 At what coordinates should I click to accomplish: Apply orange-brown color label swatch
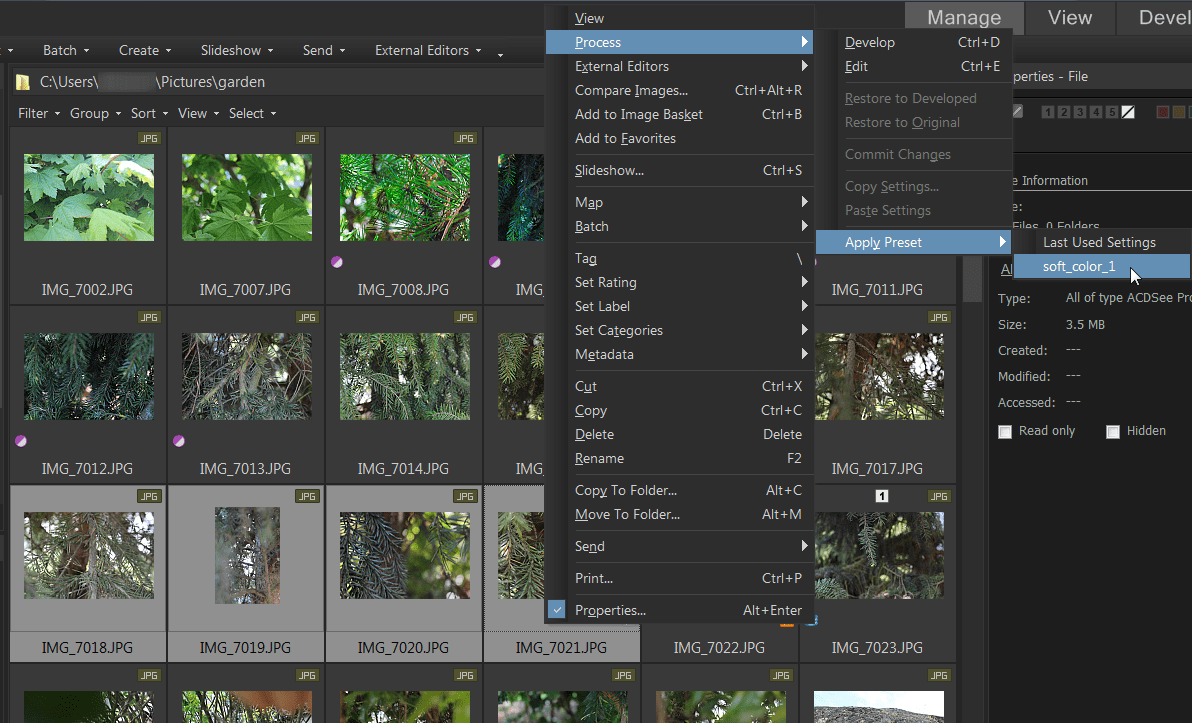click(x=1178, y=112)
